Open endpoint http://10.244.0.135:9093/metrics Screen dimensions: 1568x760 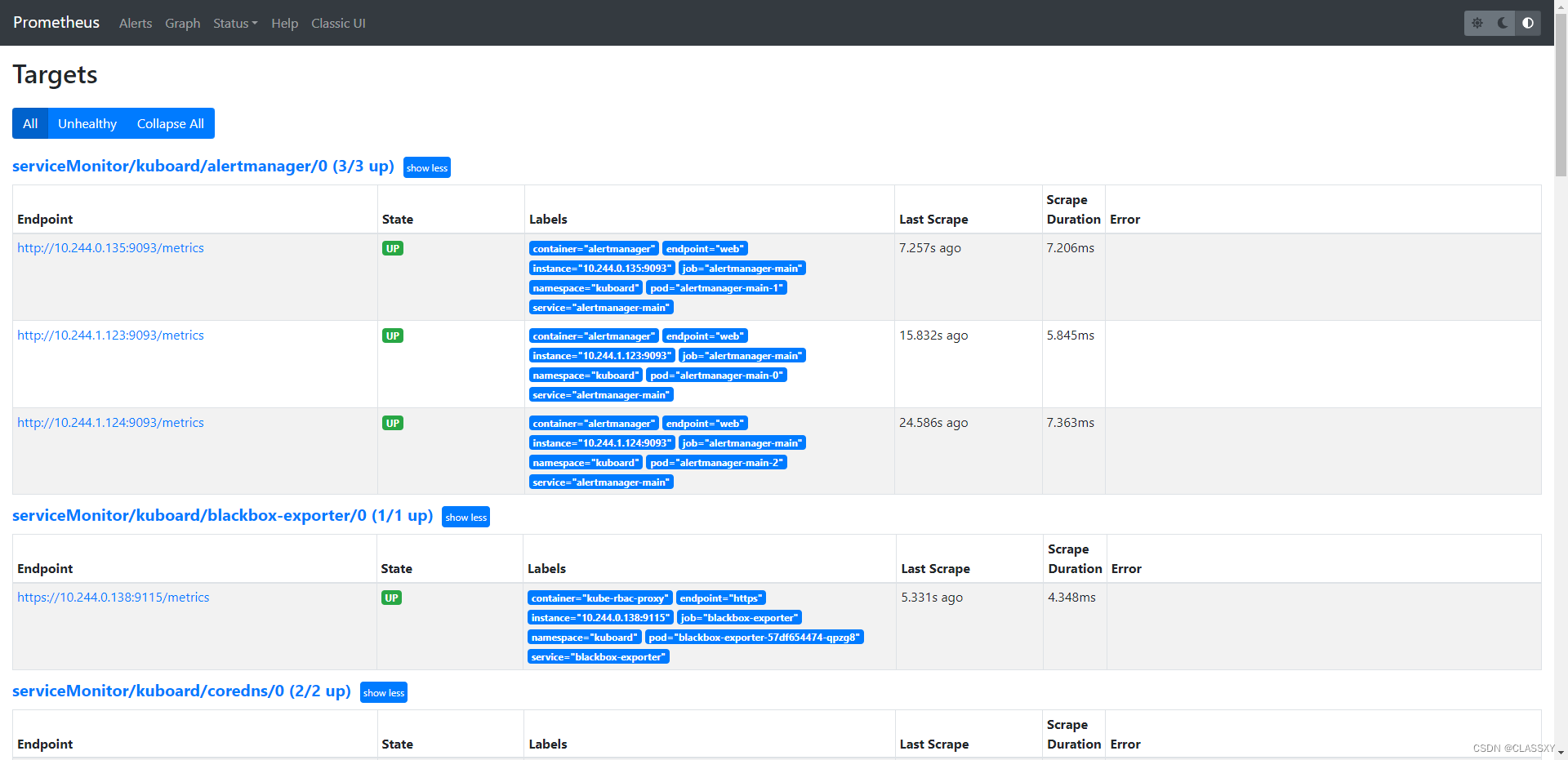pyautogui.click(x=110, y=248)
